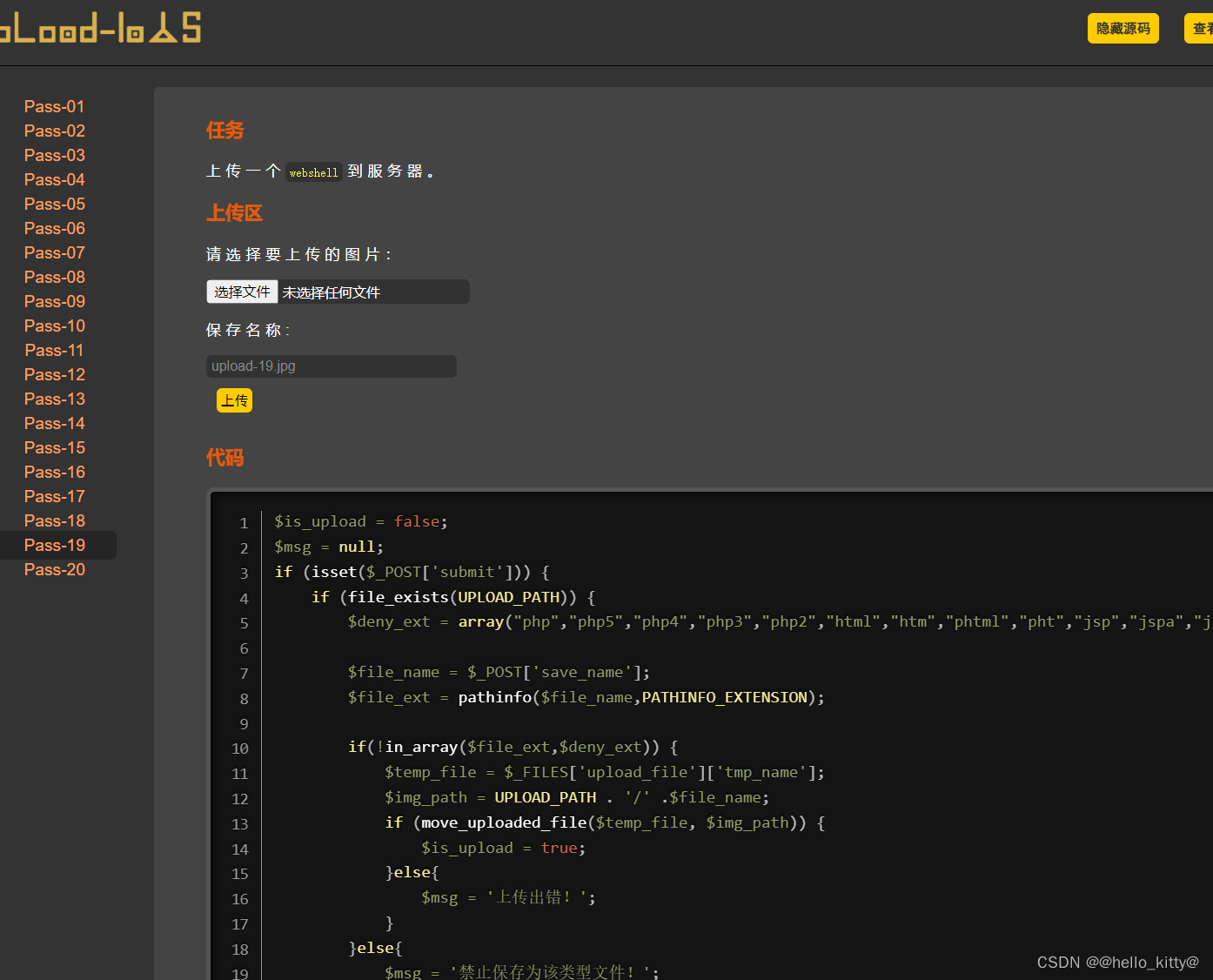Select Pass-04 from the level list
Viewport: 1213px width, 980px height.
coord(55,179)
